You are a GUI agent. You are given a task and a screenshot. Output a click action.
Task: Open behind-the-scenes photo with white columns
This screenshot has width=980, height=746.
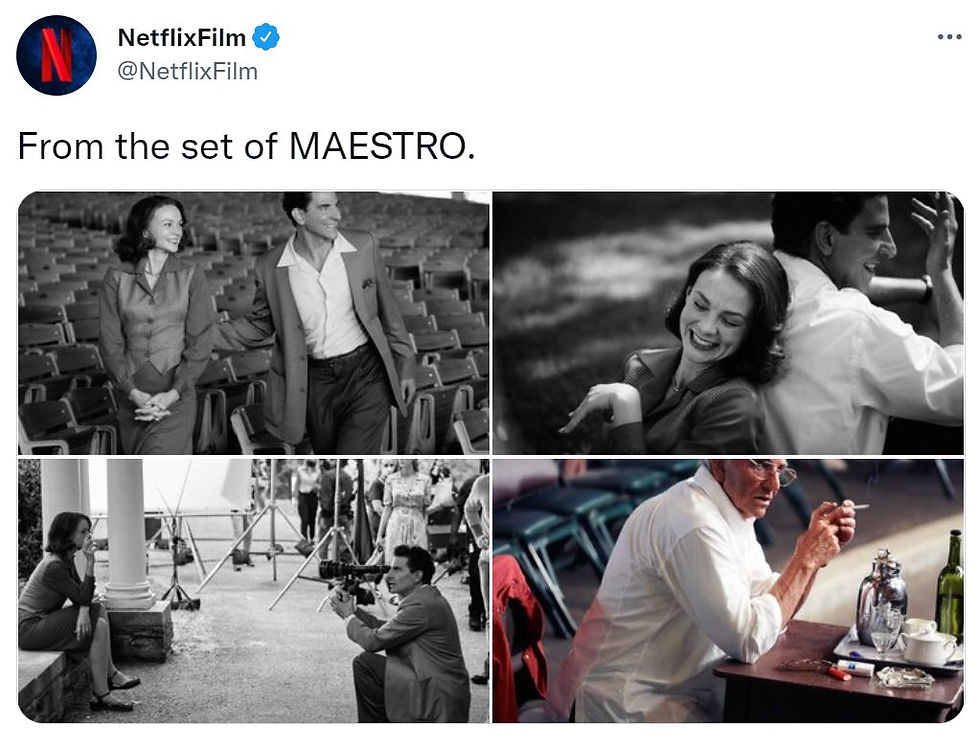pos(253,590)
